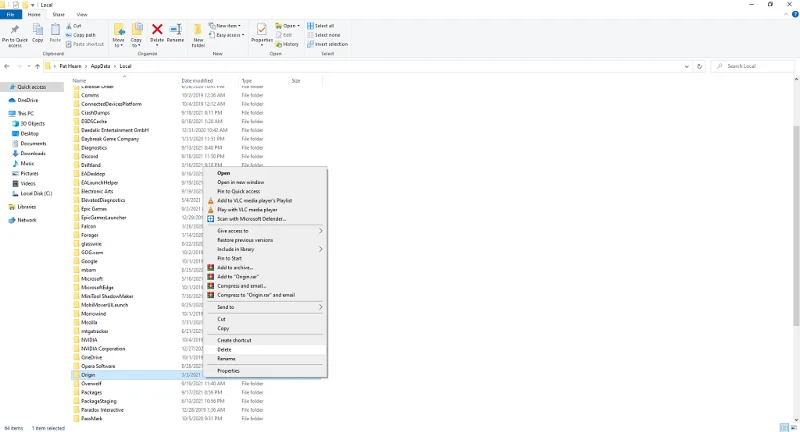Click the Help question mark icon
Image resolution: width=800 pixels, height=432 pixels.
click(795, 14)
